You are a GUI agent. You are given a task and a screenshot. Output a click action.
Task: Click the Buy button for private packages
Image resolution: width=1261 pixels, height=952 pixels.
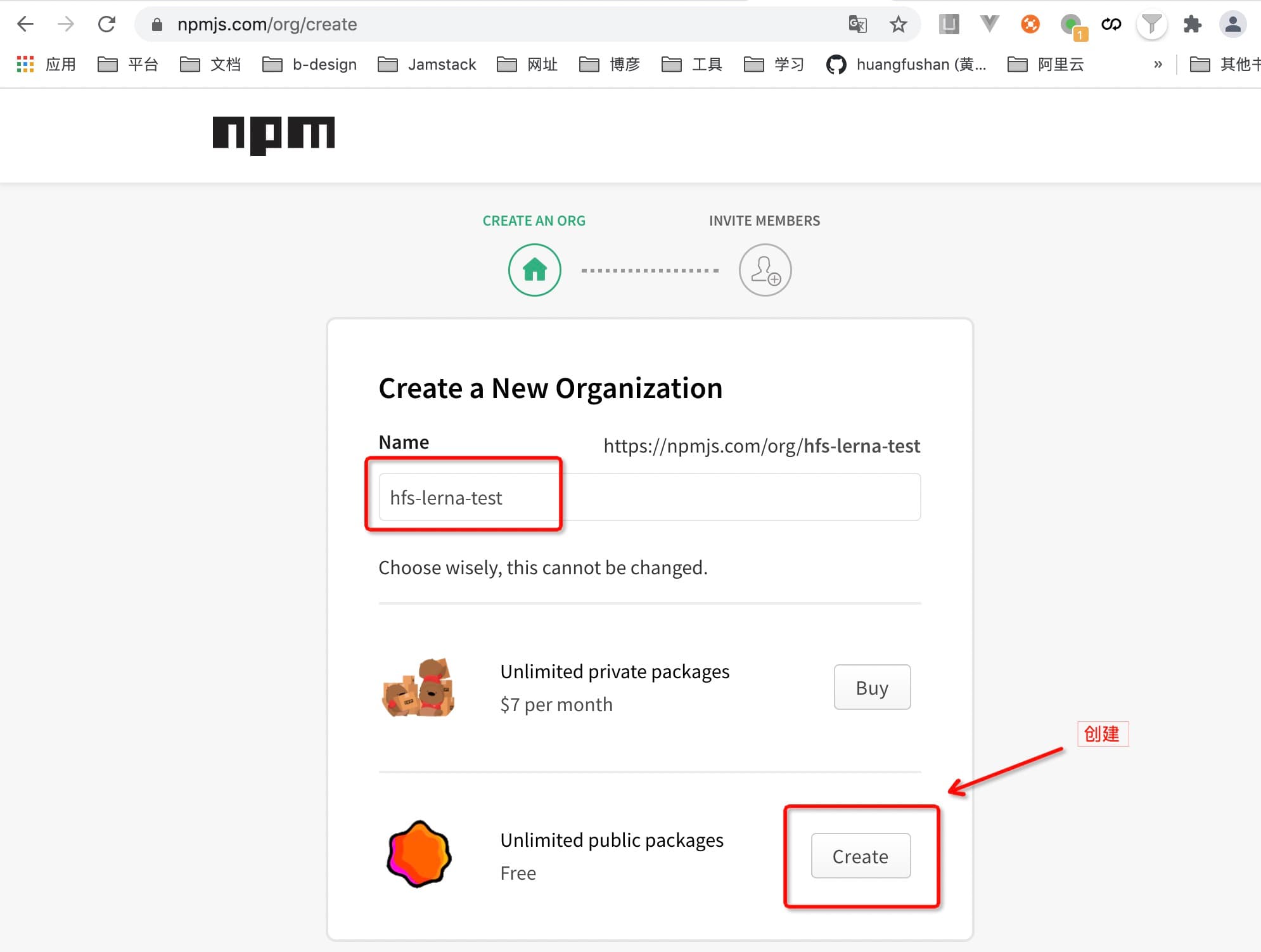(872, 687)
